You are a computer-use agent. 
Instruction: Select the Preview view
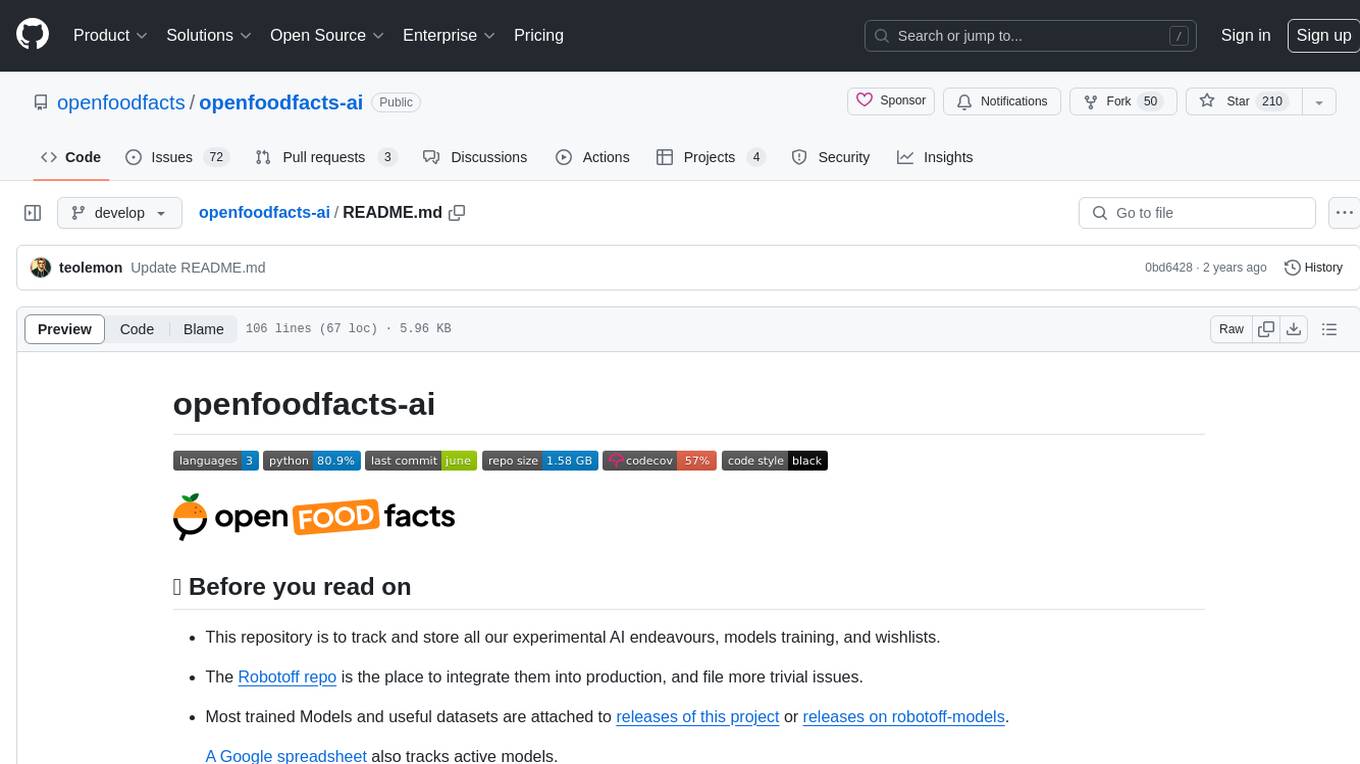[x=65, y=329]
